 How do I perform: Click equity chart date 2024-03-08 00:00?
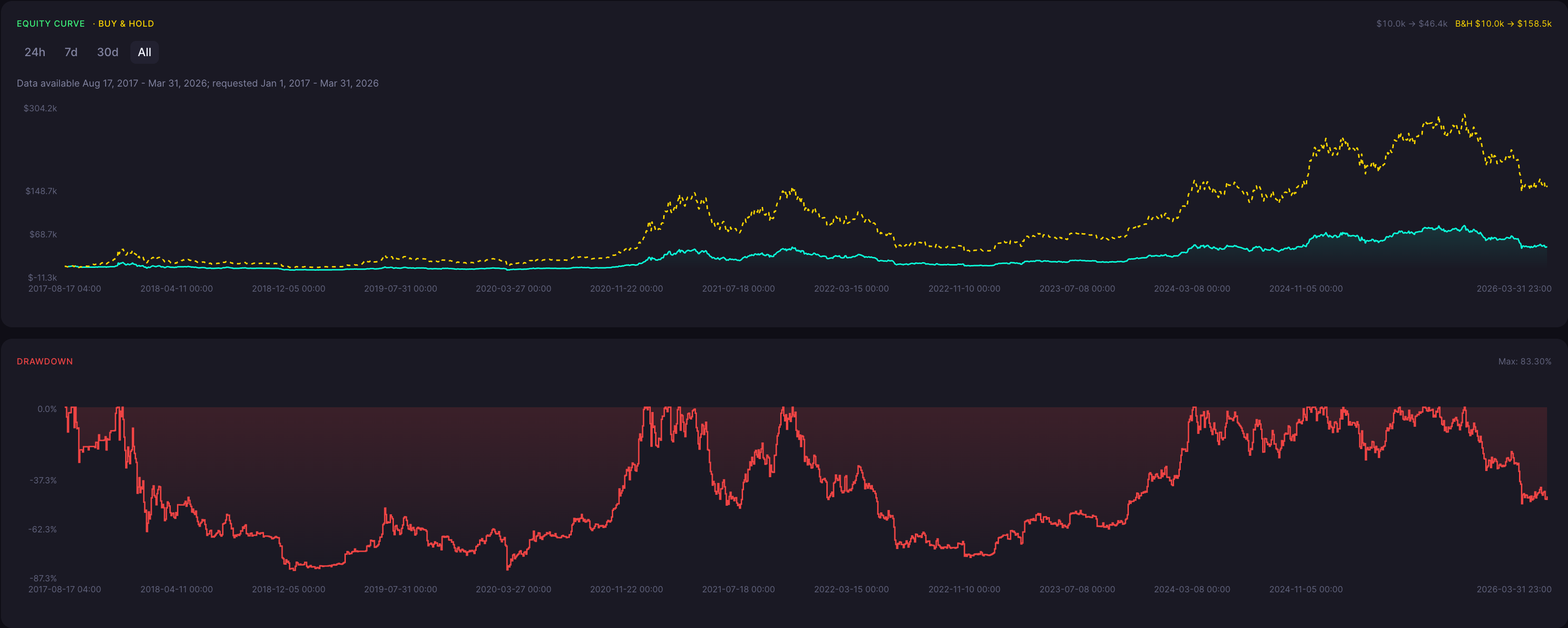(x=1192, y=288)
